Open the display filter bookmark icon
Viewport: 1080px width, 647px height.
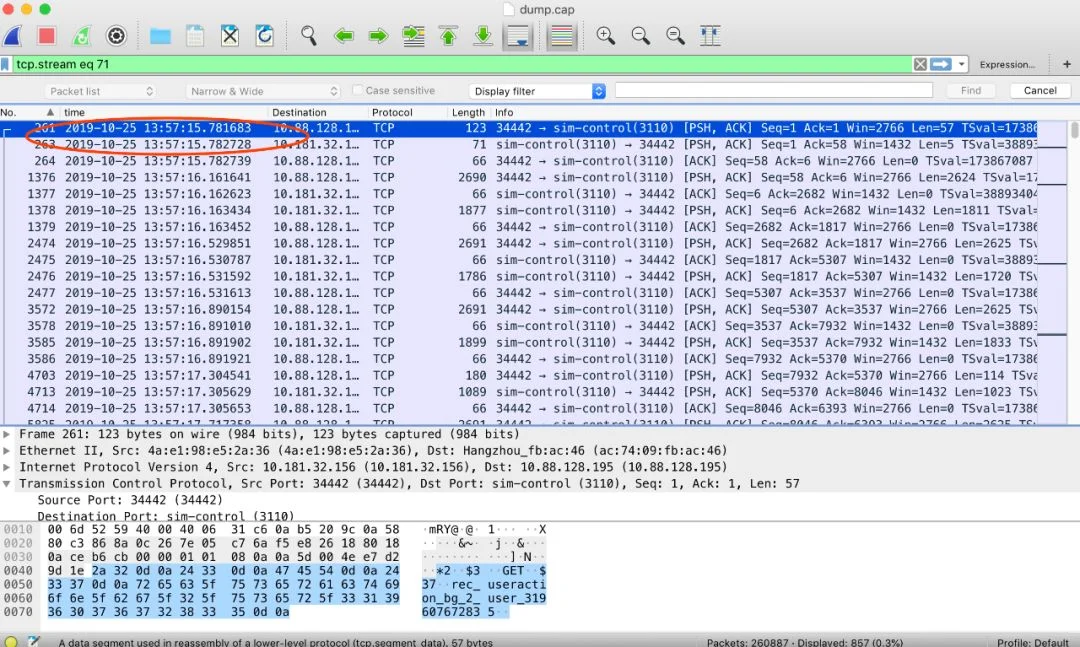click(x=6, y=64)
